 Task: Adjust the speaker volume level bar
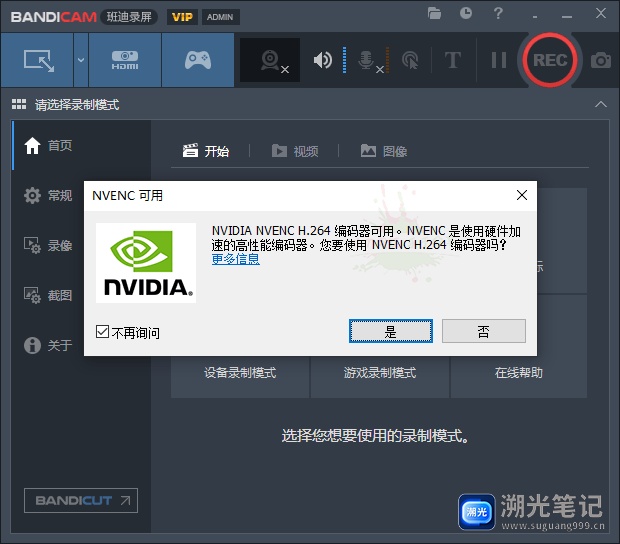point(344,60)
